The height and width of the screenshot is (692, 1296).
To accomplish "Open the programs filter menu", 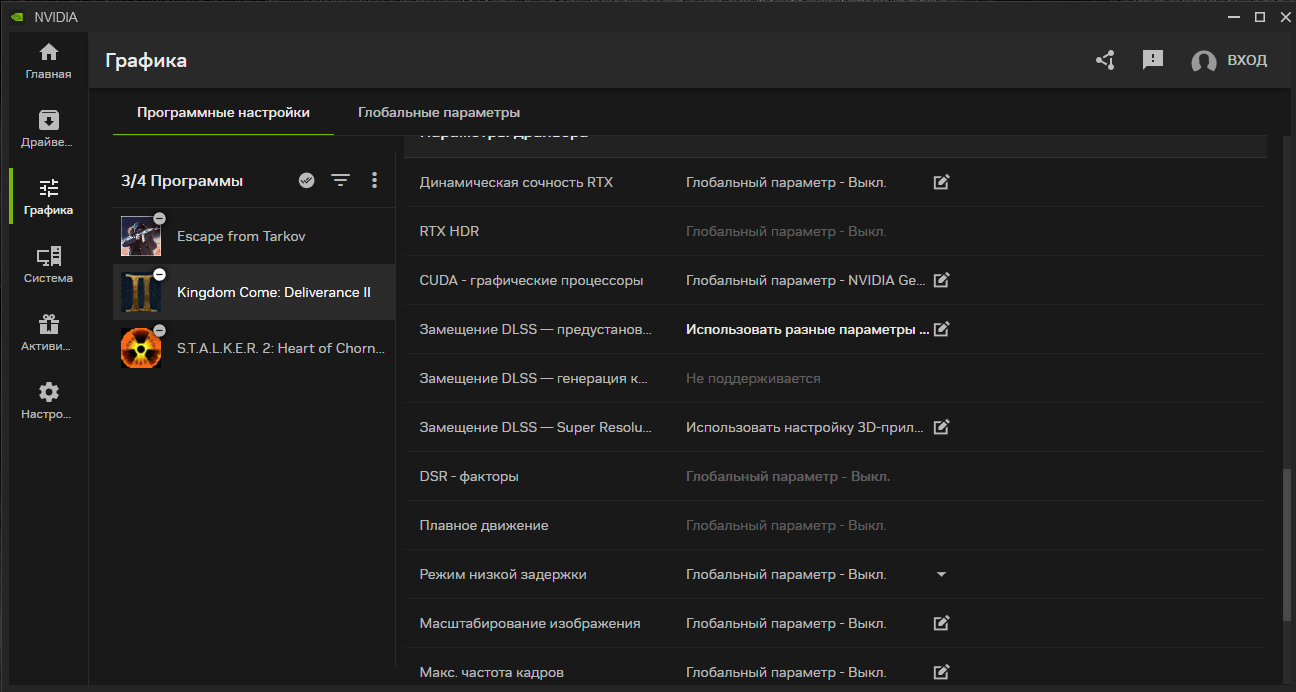I will tap(341, 181).
